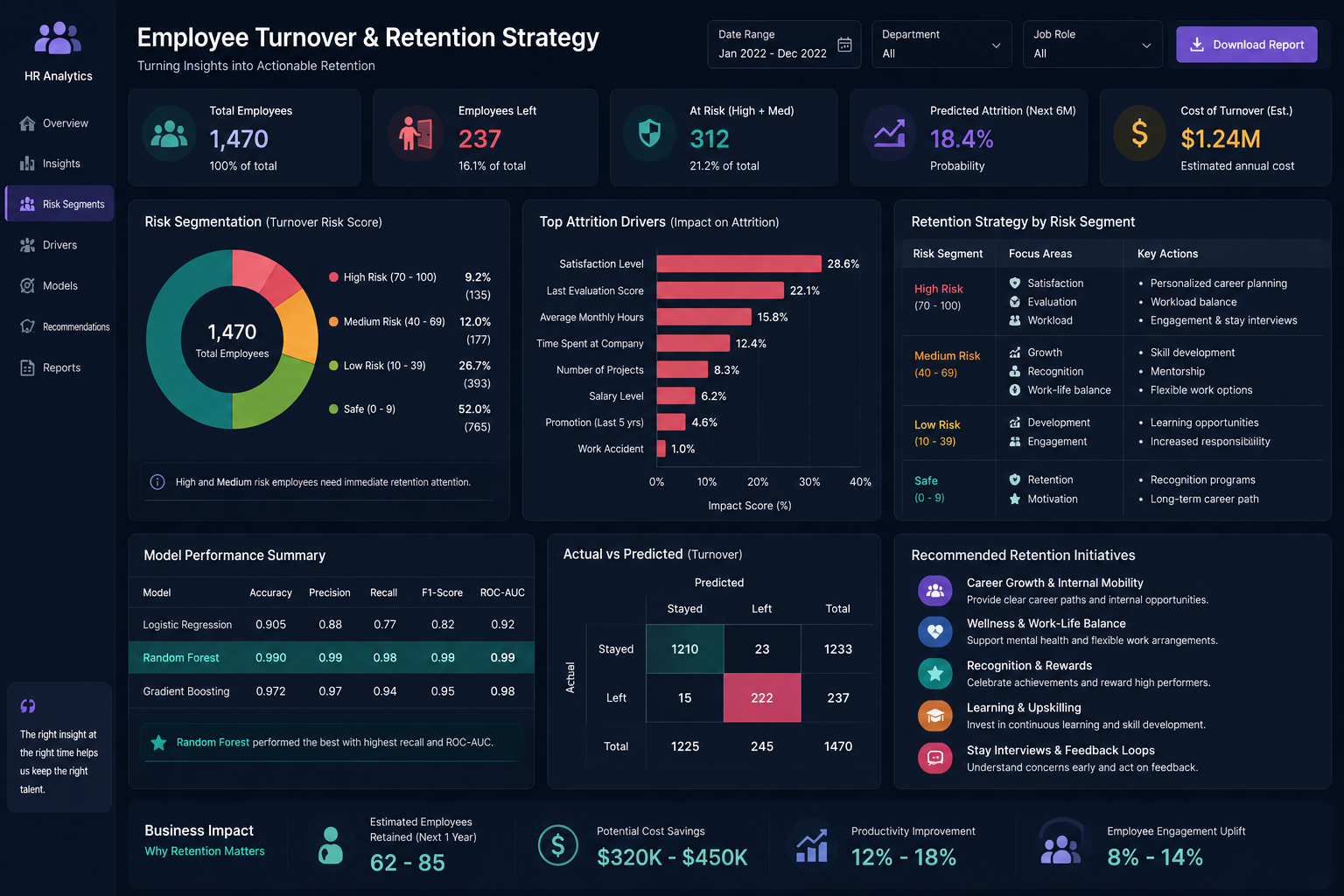1344x896 pixels.
Task: Click the Stay Interviews feedback chat icon
Action: click(x=934, y=758)
